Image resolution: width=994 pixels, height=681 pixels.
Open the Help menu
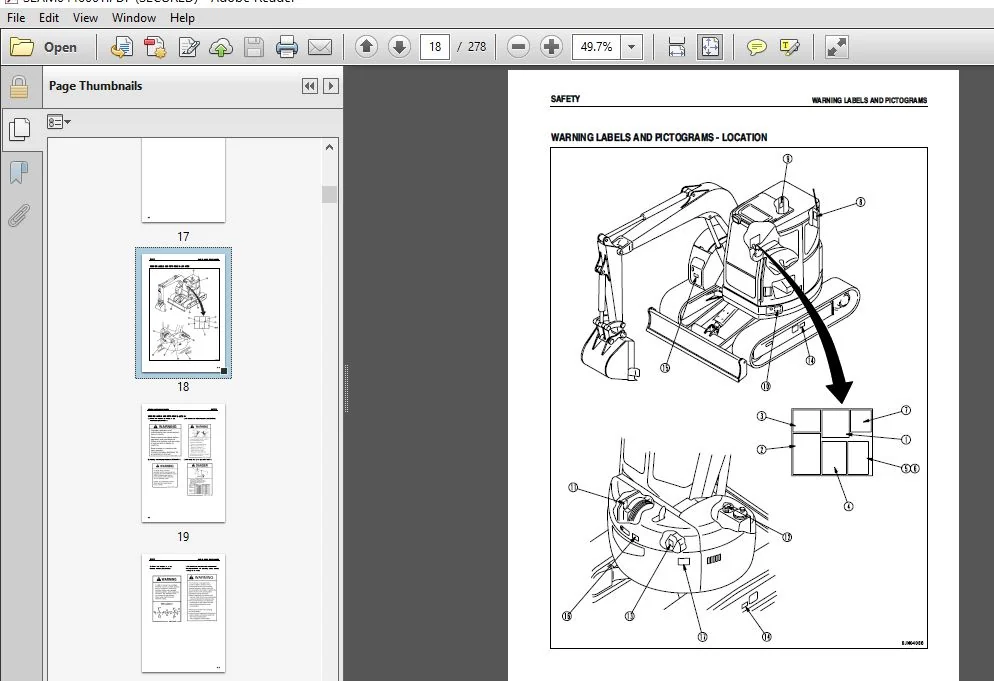click(182, 18)
